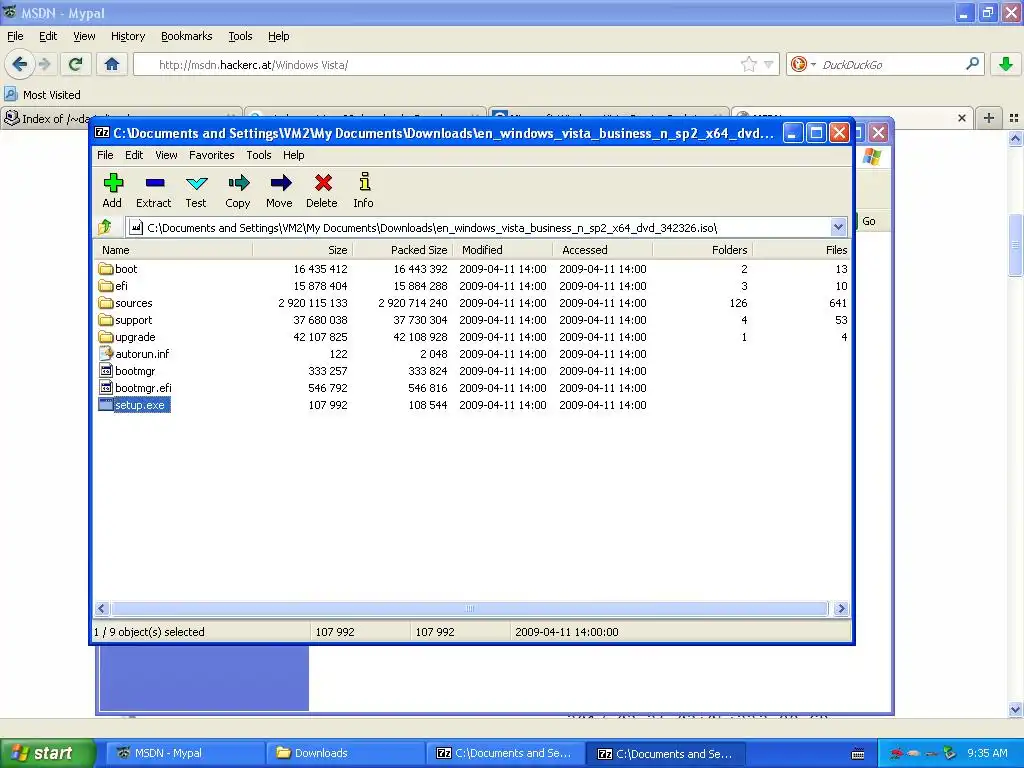Open the Mypal home page
Viewport: 1024px width, 768px height.
point(112,64)
